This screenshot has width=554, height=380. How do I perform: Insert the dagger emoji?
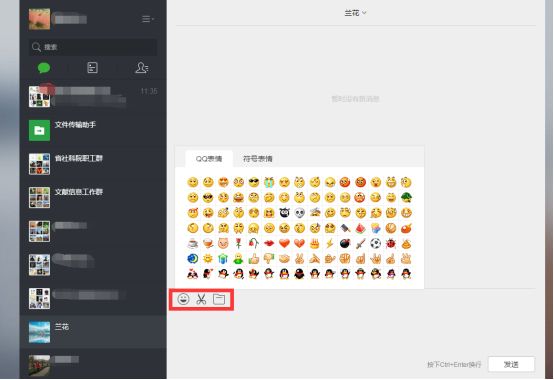coord(360,243)
